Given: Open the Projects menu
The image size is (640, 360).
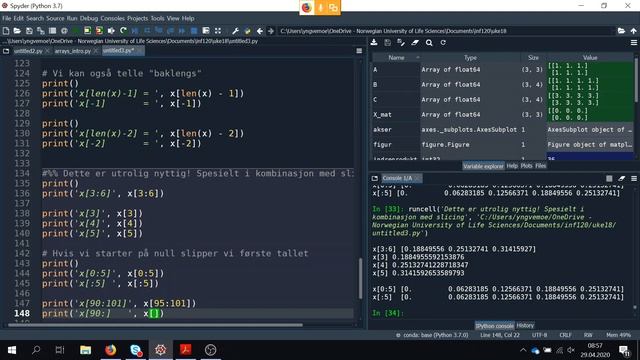Looking at the screenshot, I should 137,18.
